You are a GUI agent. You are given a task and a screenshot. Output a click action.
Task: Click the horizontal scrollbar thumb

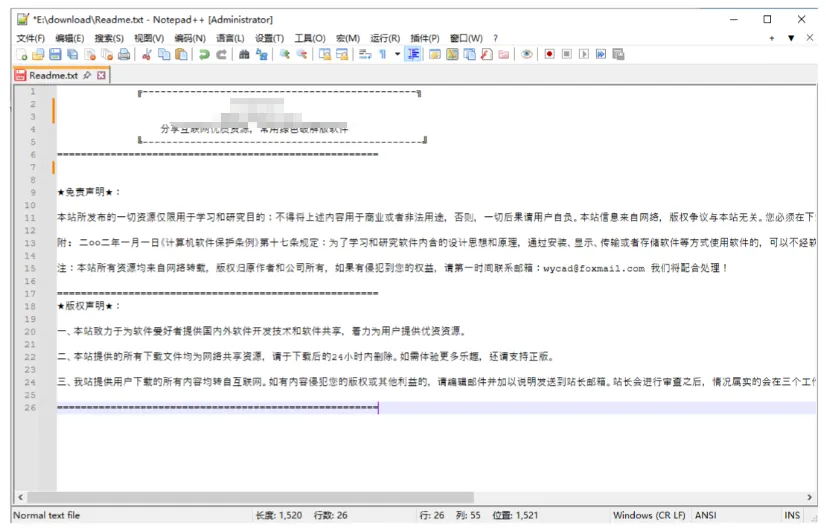251,497
